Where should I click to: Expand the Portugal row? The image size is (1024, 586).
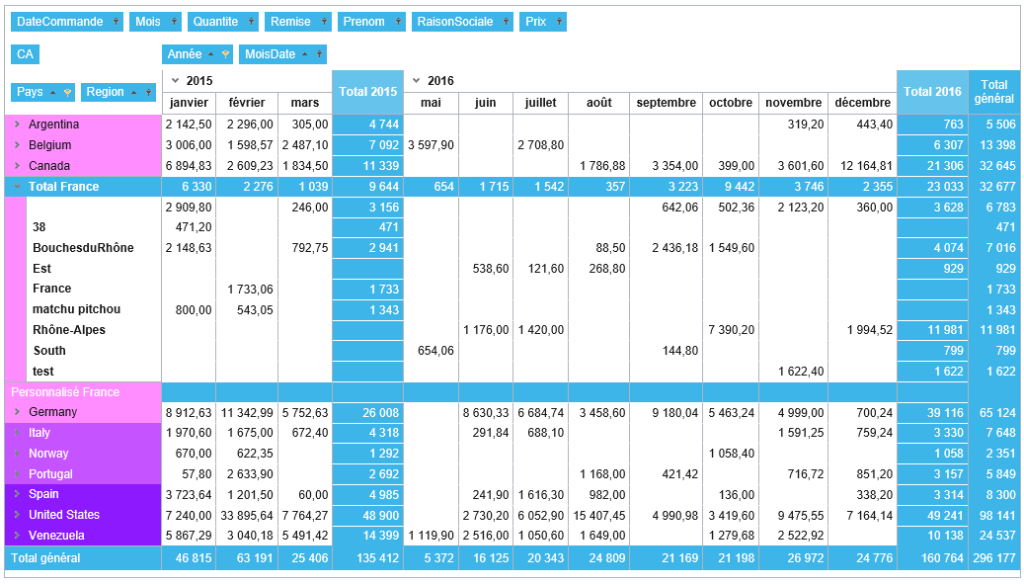[17, 474]
